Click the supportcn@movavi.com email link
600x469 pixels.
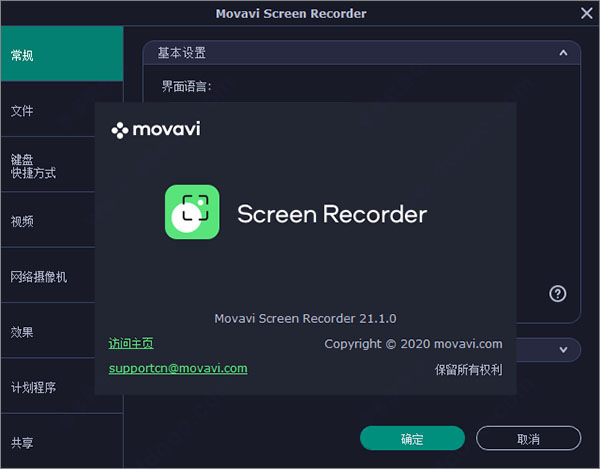point(178,368)
